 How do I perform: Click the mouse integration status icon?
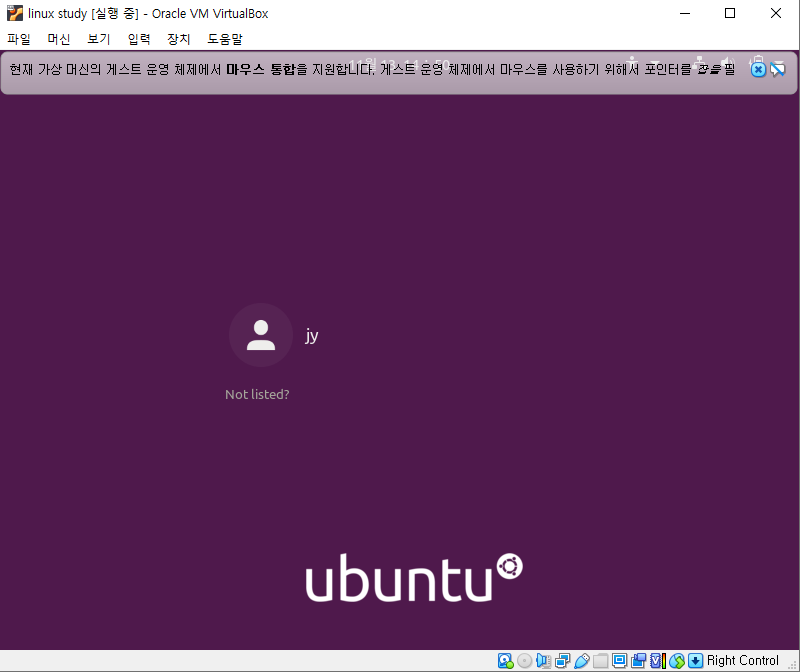(677, 661)
